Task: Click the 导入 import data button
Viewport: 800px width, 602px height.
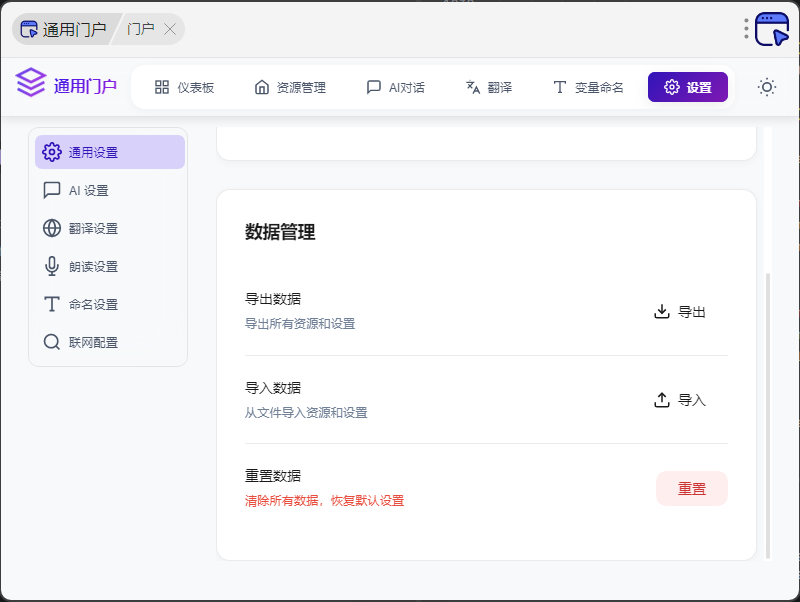Action: (x=680, y=400)
